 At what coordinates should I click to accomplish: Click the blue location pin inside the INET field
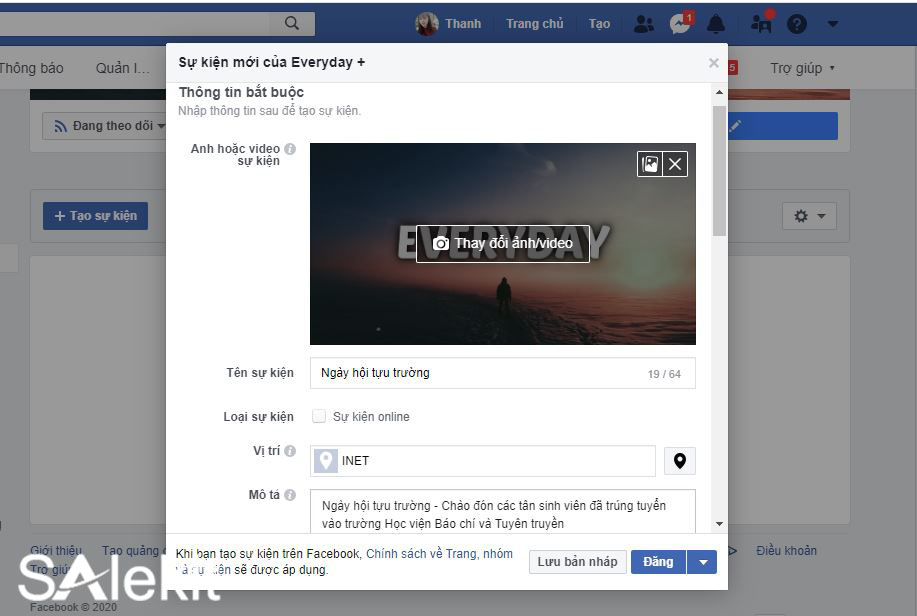tap(325, 460)
